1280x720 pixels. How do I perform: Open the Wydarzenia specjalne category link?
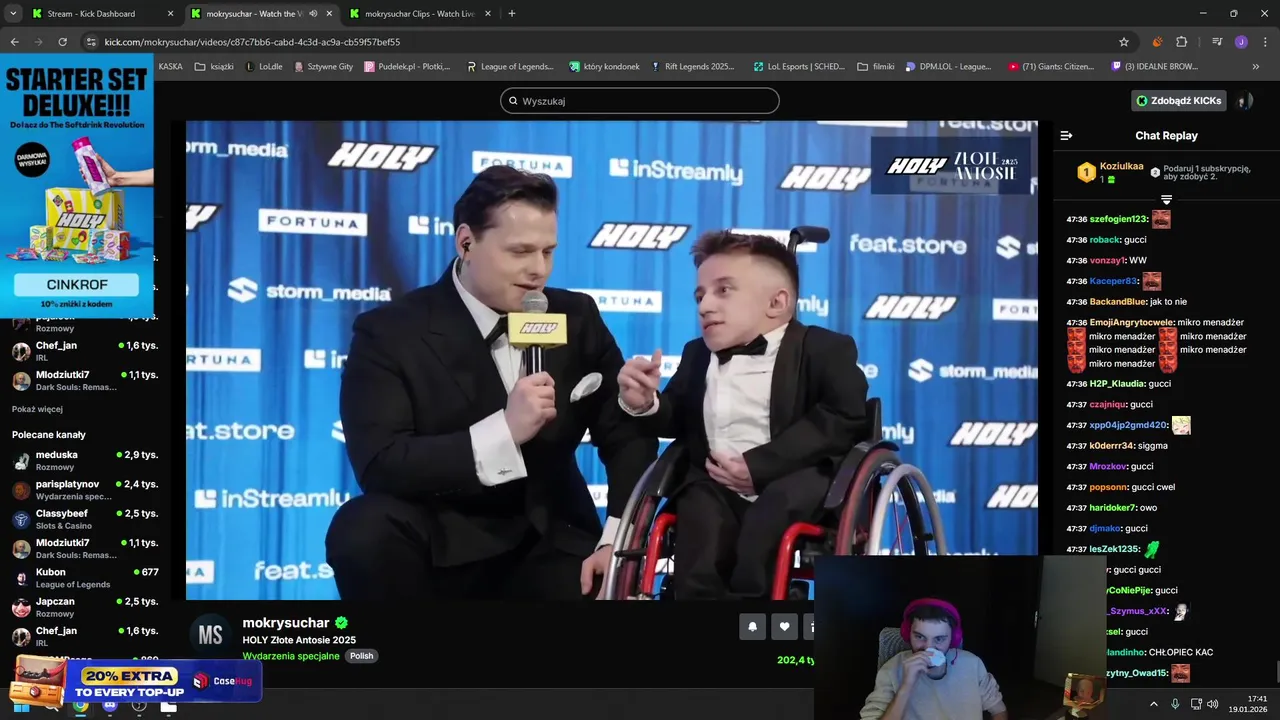coord(291,656)
